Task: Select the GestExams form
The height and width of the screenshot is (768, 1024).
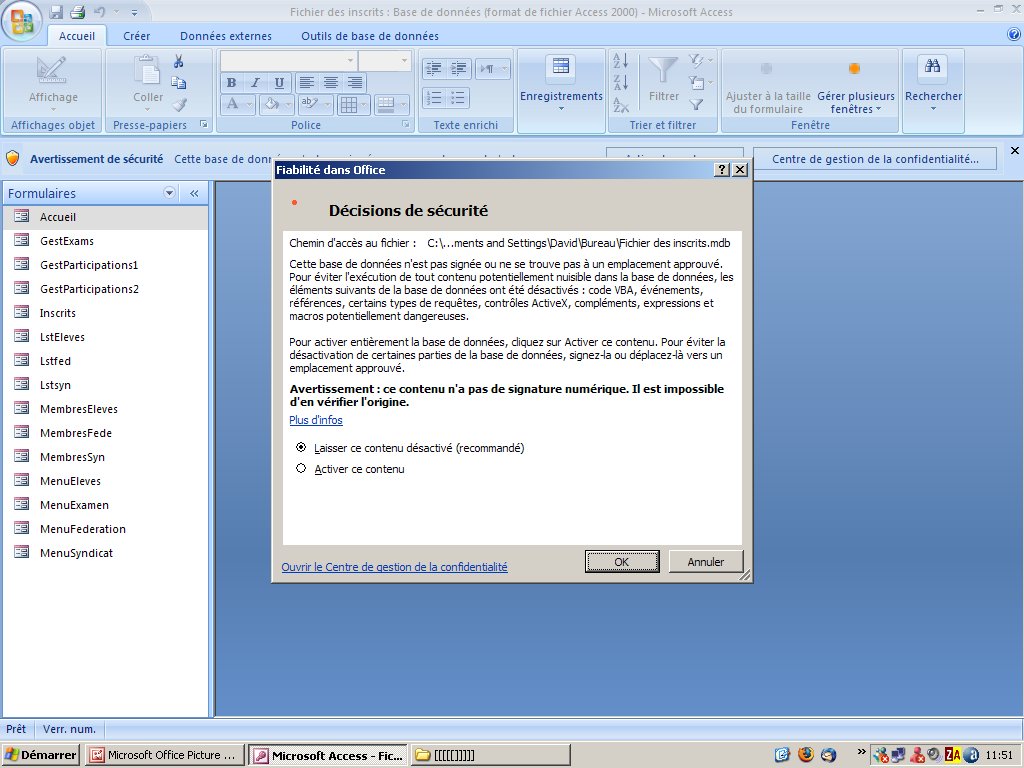Action: click(x=105, y=241)
